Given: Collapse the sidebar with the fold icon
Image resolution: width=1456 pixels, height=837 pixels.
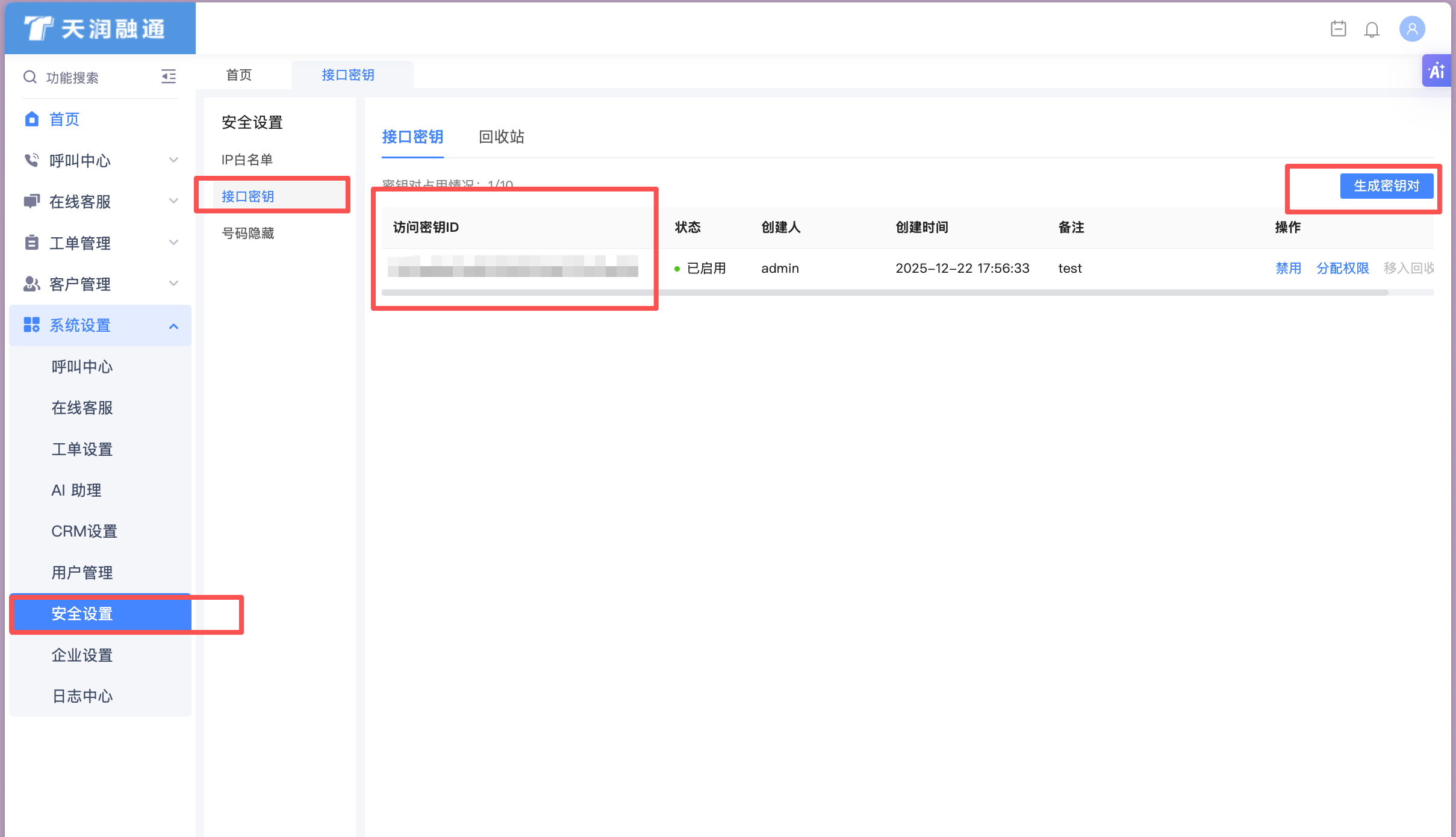Looking at the screenshot, I should click(169, 76).
